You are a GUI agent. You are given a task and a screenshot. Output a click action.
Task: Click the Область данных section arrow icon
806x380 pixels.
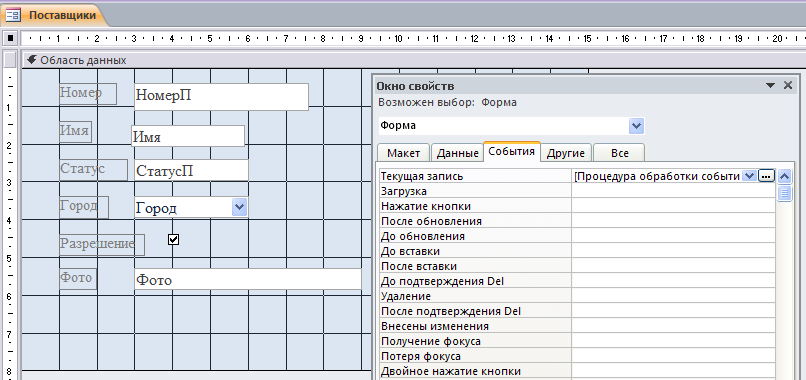tap(32, 60)
